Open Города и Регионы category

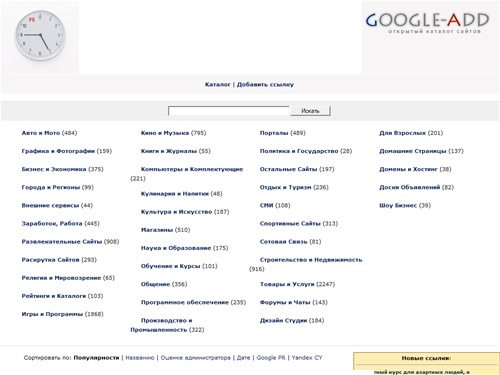pyautogui.click(x=51, y=187)
